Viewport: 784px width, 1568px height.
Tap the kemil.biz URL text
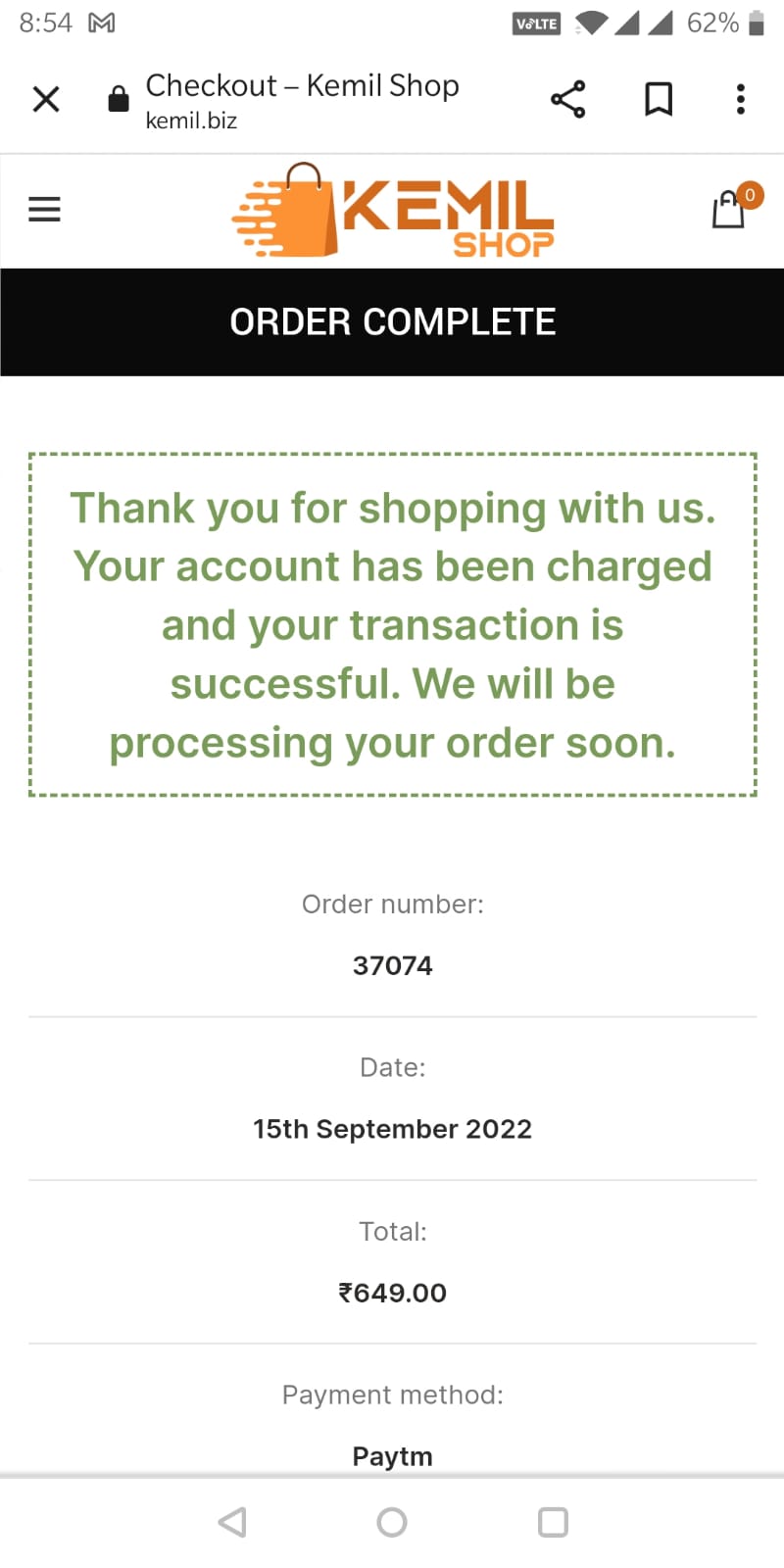click(x=191, y=121)
